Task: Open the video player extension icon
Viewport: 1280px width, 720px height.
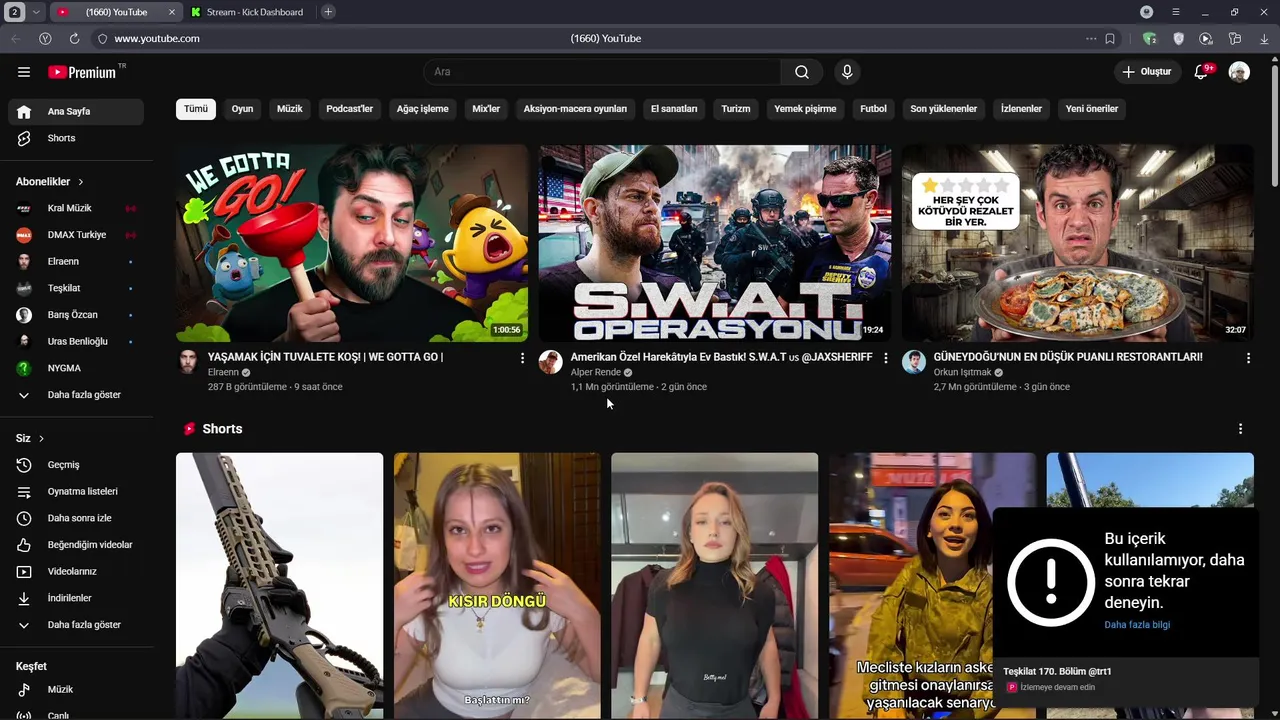Action: coord(1206,39)
